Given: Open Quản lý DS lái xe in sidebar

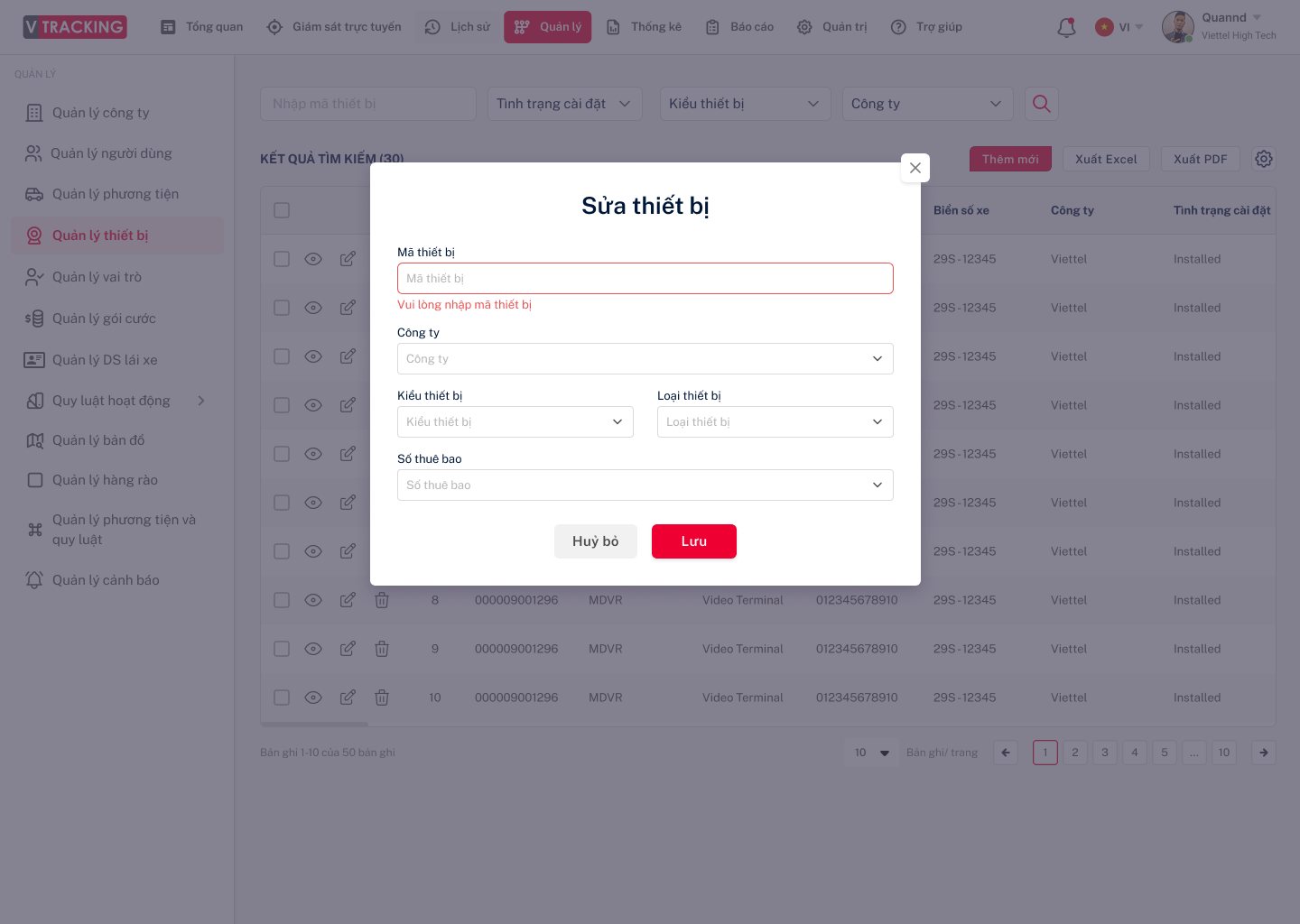Looking at the screenshot, I should pyautogui.click(x=117, y=360).
